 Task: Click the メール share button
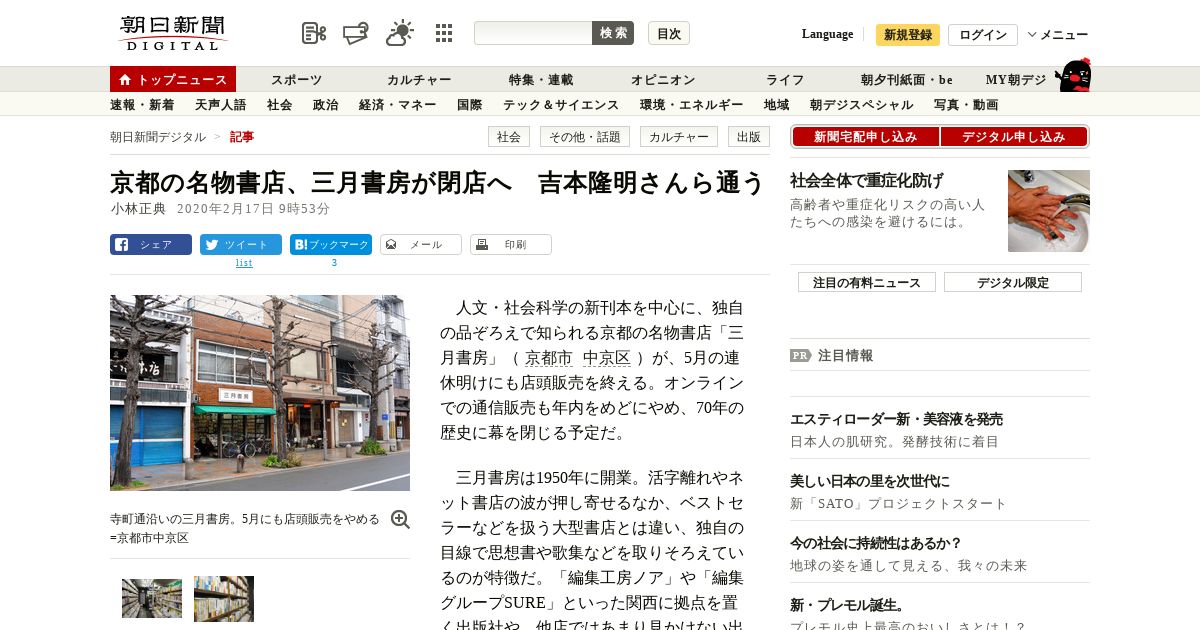click(421, 245)
